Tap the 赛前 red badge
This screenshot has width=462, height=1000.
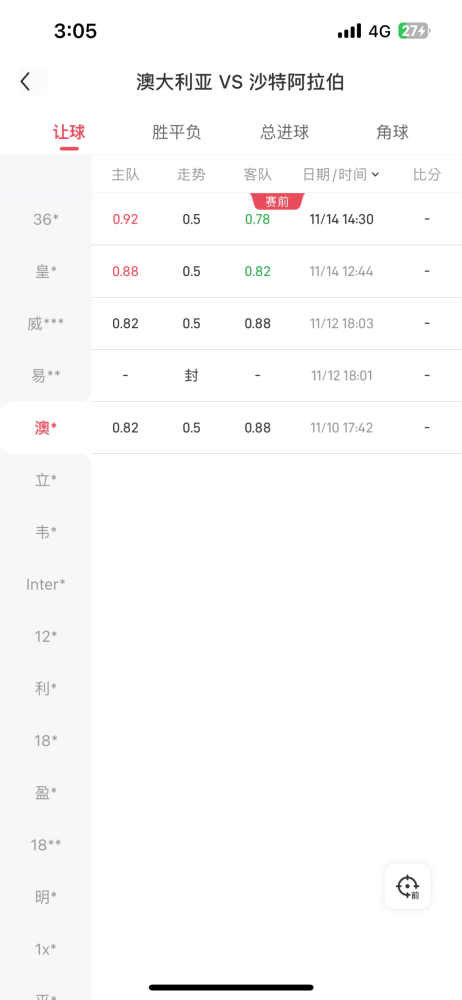pyautogui.click(x=278, y=202)
